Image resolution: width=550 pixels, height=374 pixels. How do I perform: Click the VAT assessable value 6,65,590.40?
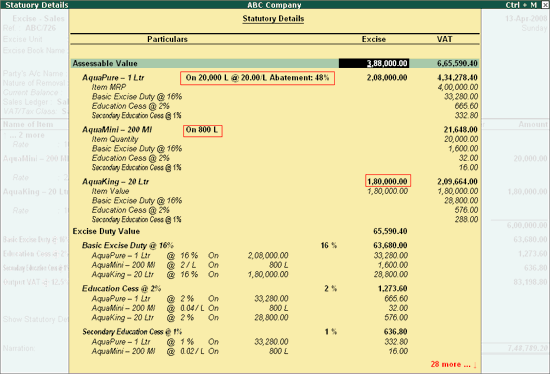(457, 64)
